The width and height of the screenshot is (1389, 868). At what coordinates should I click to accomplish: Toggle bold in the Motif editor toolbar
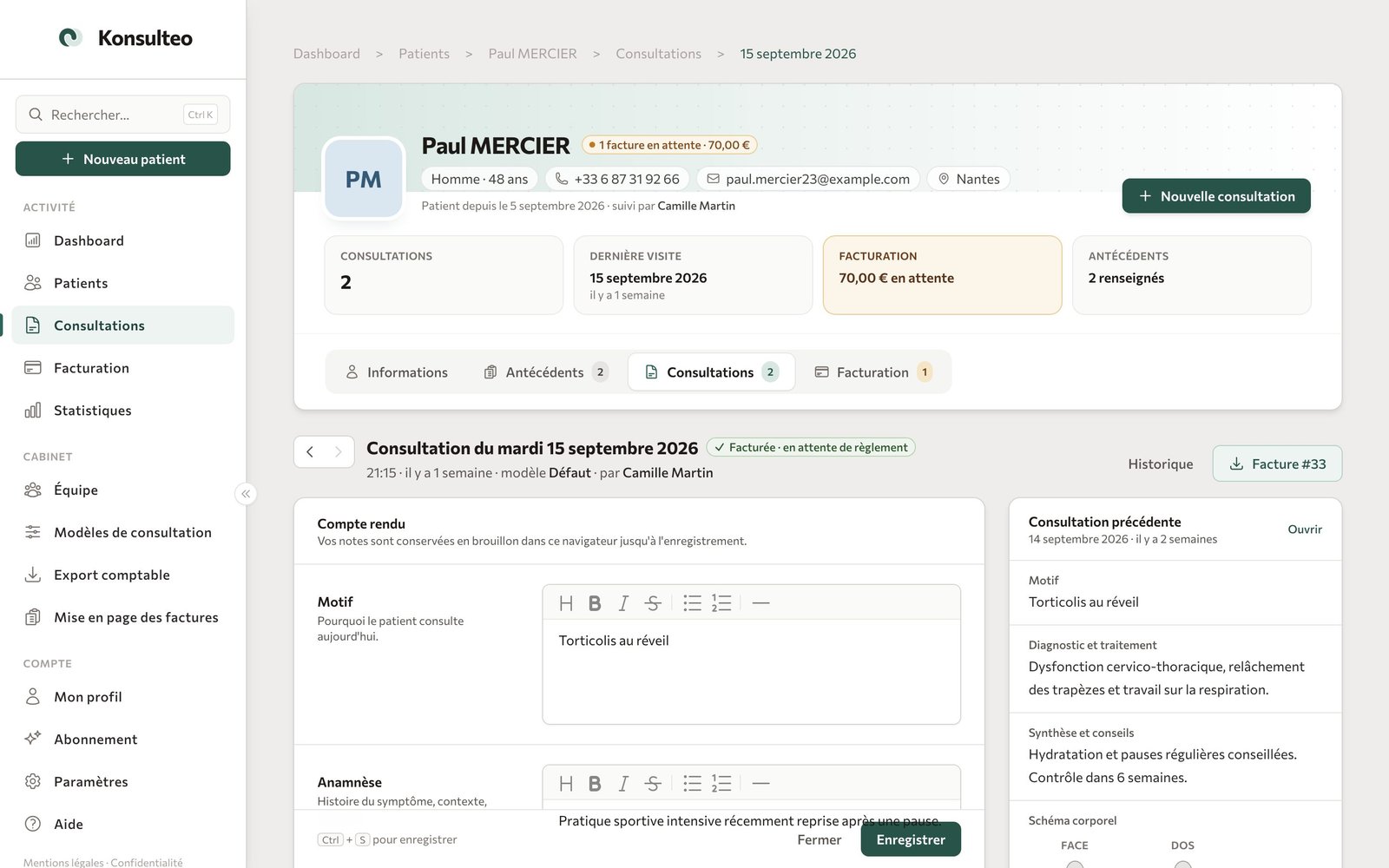tap(595, 603)
